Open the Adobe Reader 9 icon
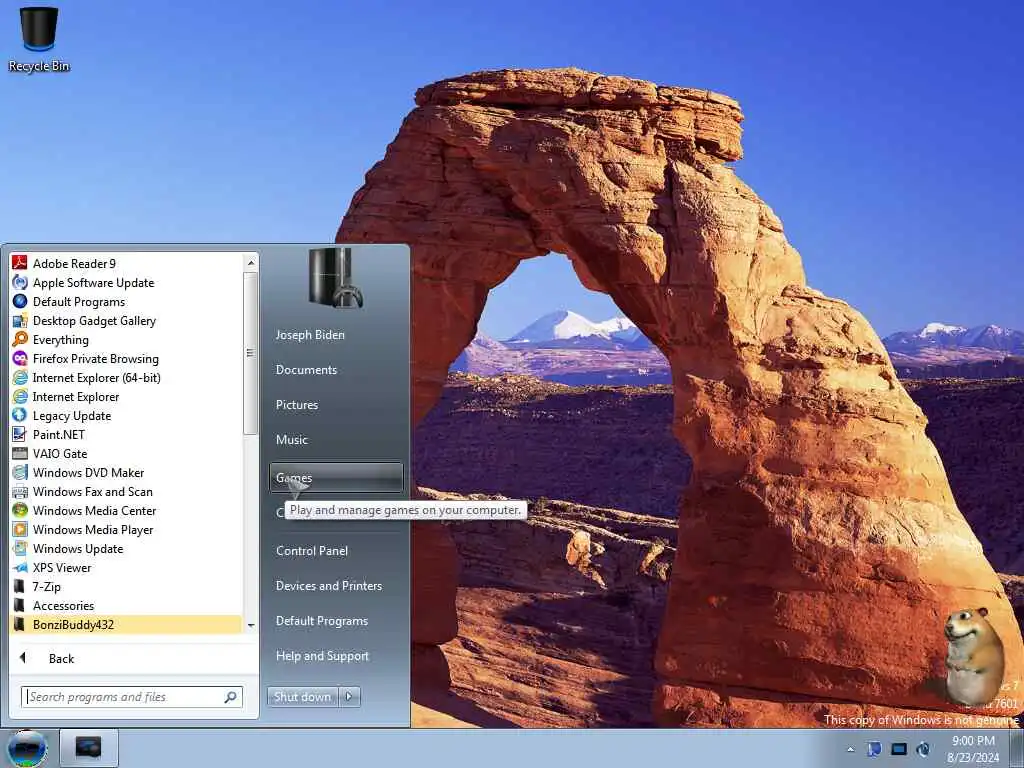The height and width of the screenshot is (768, 1024). (x=20, y=263)
